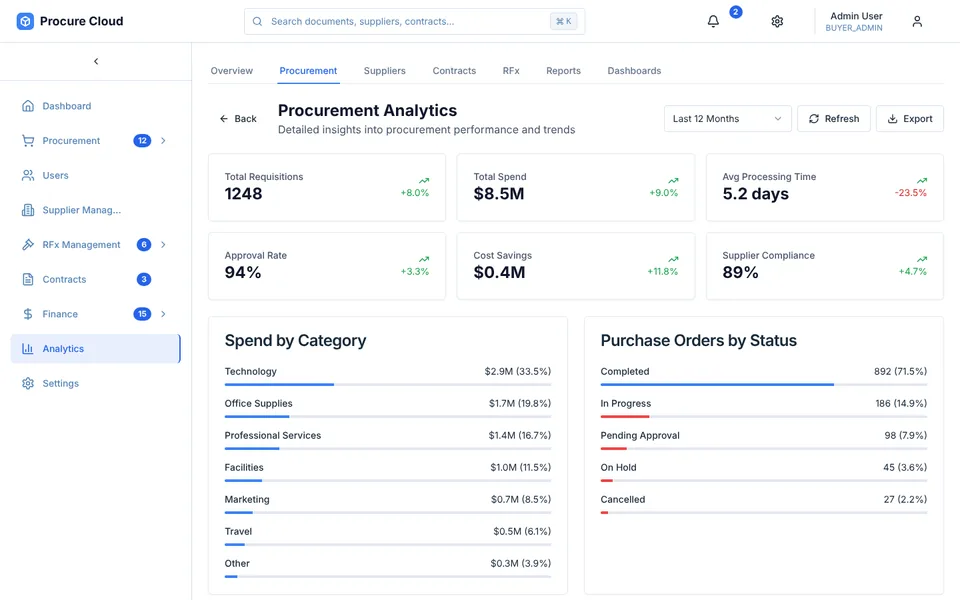Click the Professional Services $1.4M (16.7%) value
This screenshot has height=600, width=960.
tap(519, 435)
